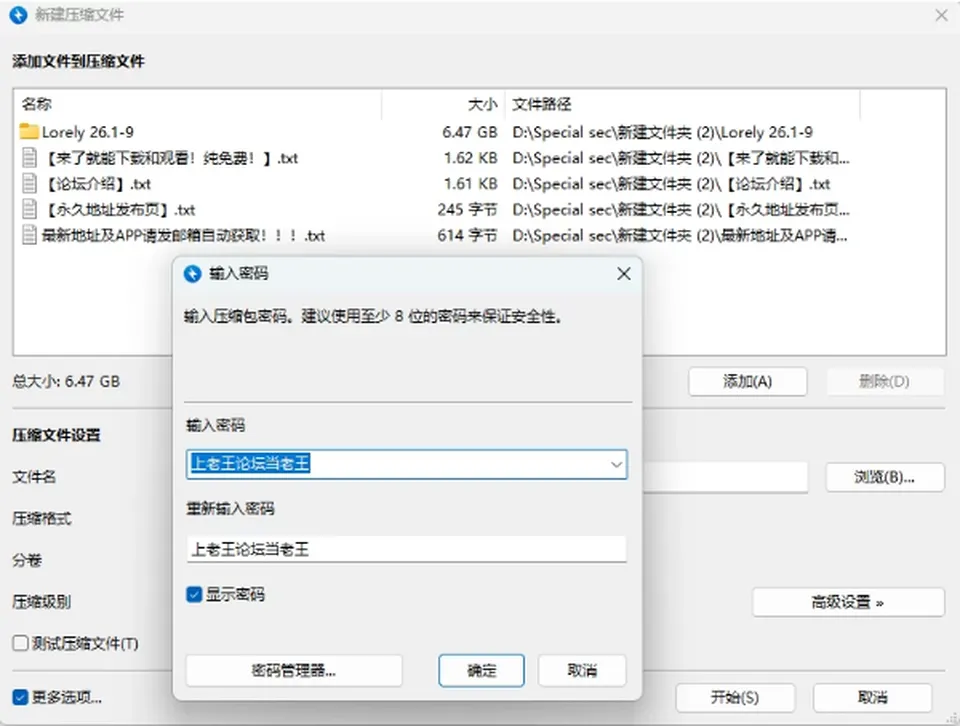Select the 【论坛介绍】.txt file name
The height and width of the screenshot is (726, 960).
97,184
